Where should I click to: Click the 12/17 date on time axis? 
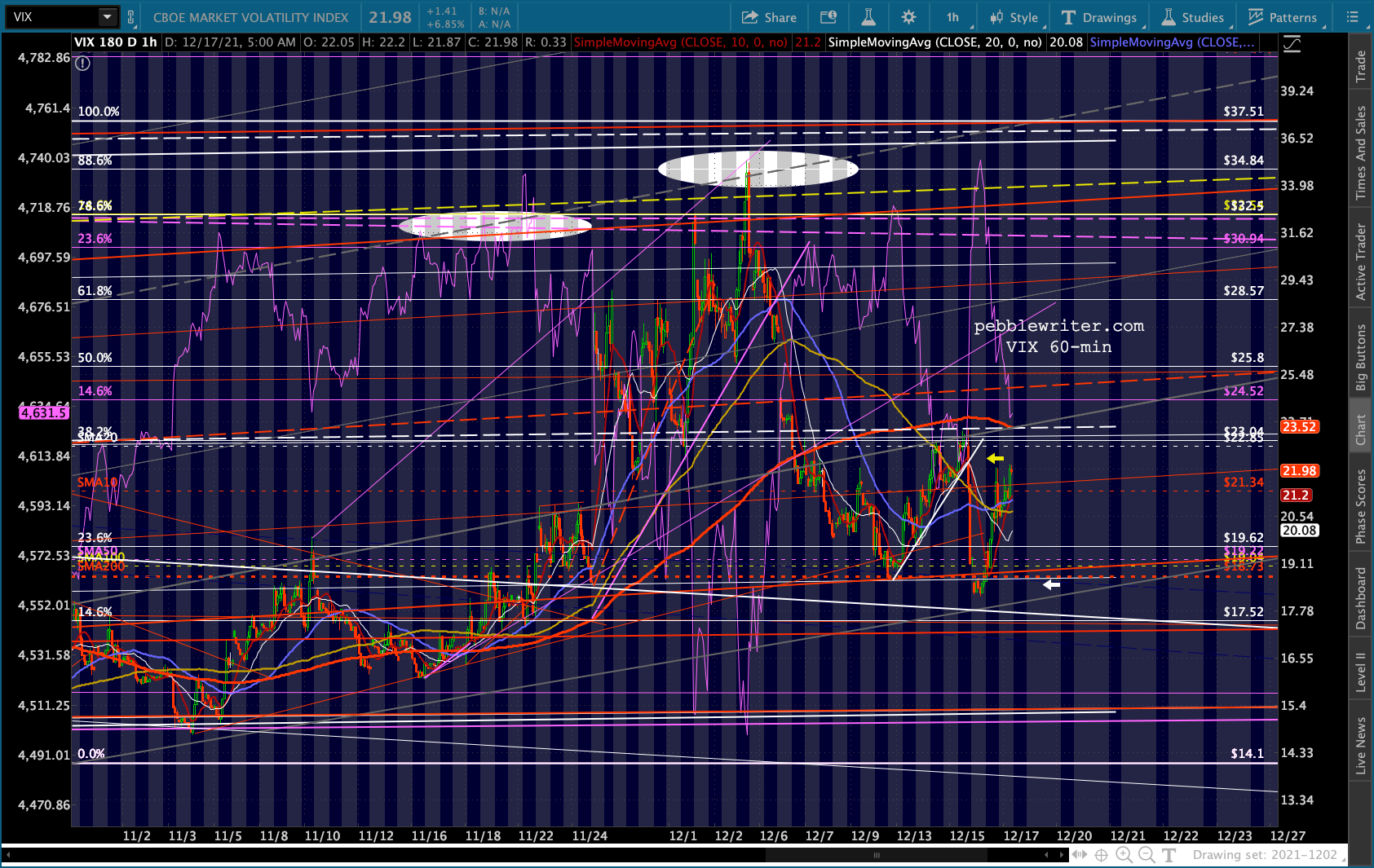1021,836
